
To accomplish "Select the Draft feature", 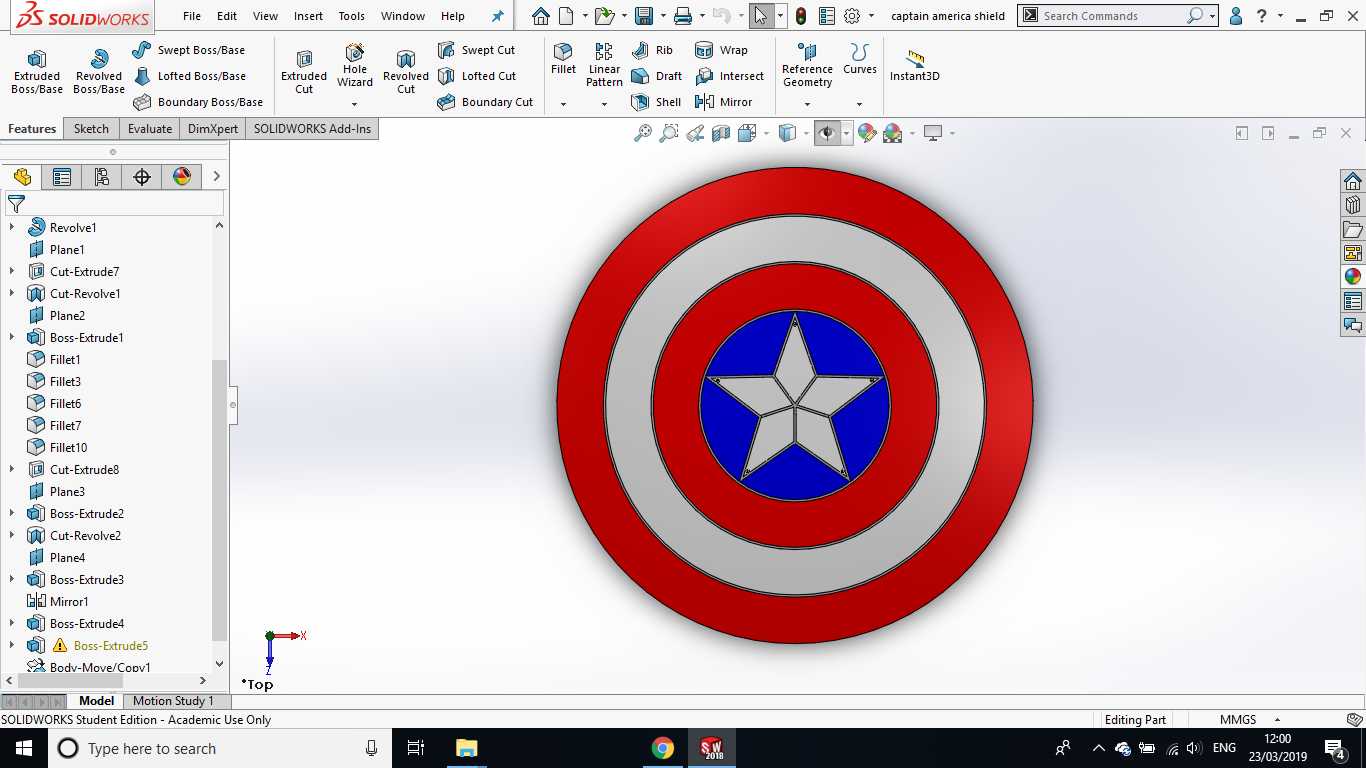I will (656, 76).
